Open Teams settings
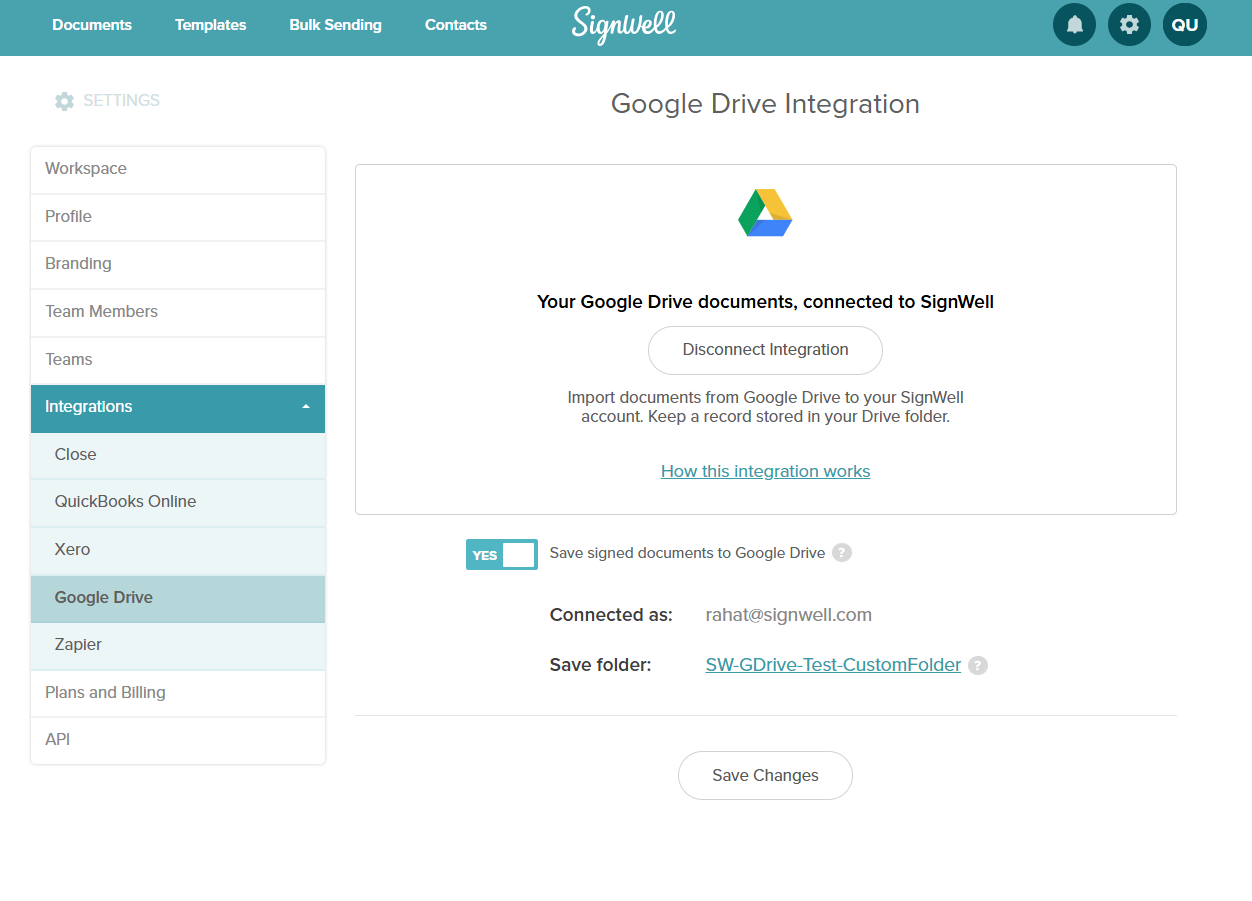1252x901 pixels. [178, 360]
